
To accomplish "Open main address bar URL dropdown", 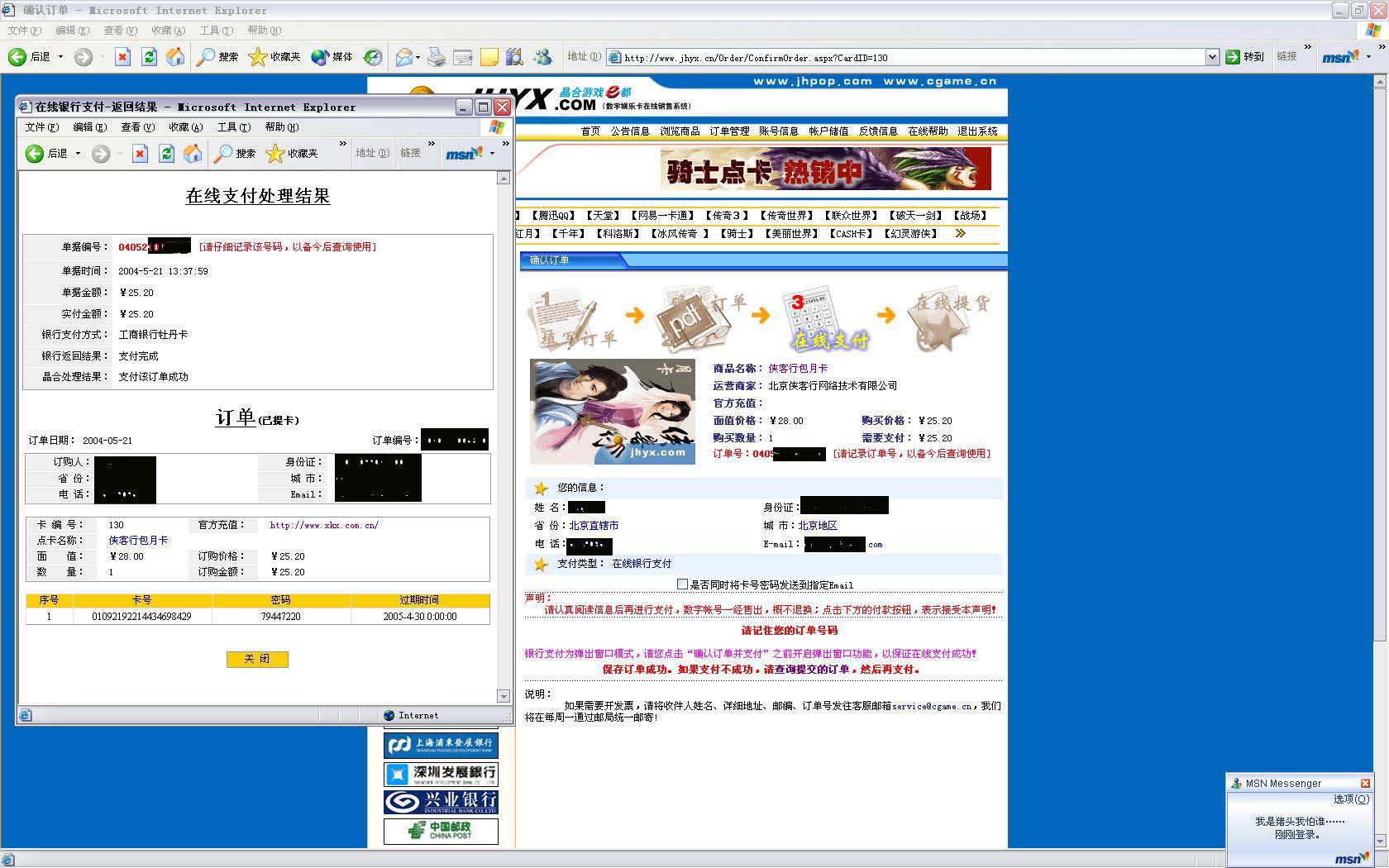I will [1212, 57].
